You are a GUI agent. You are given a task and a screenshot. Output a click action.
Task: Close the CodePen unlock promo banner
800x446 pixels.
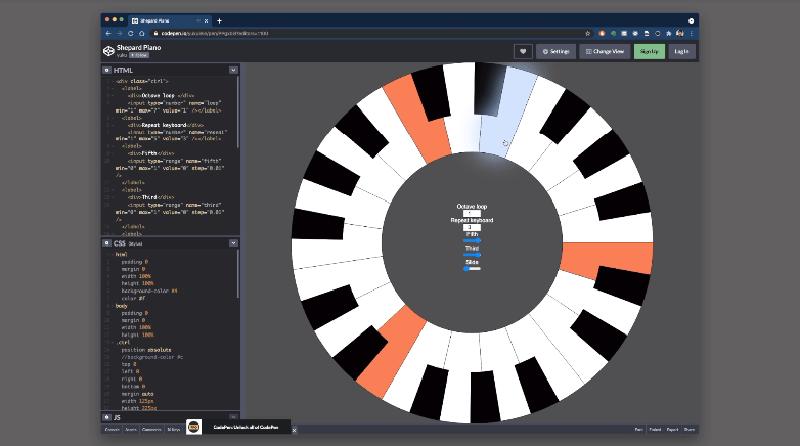click(294, 428)
